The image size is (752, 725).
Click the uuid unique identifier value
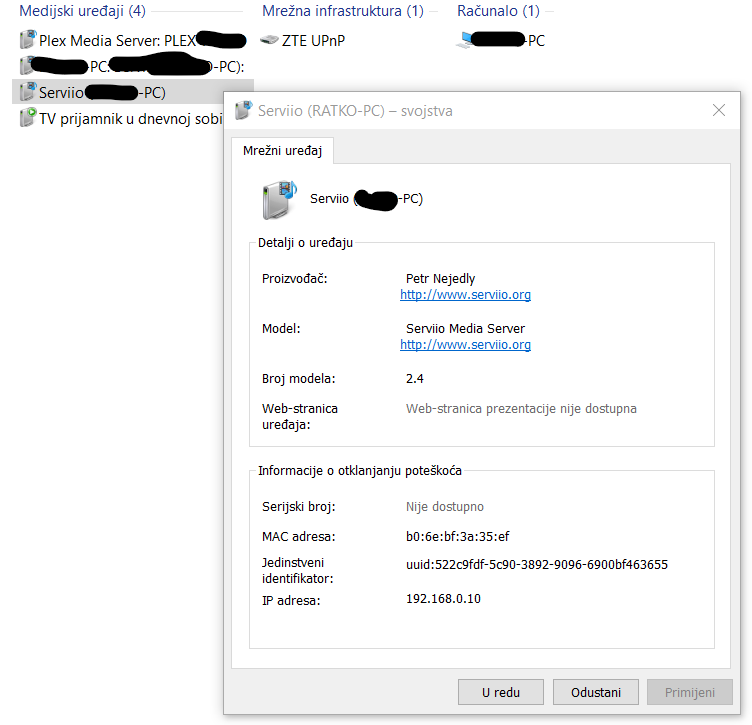coord(537,564)
